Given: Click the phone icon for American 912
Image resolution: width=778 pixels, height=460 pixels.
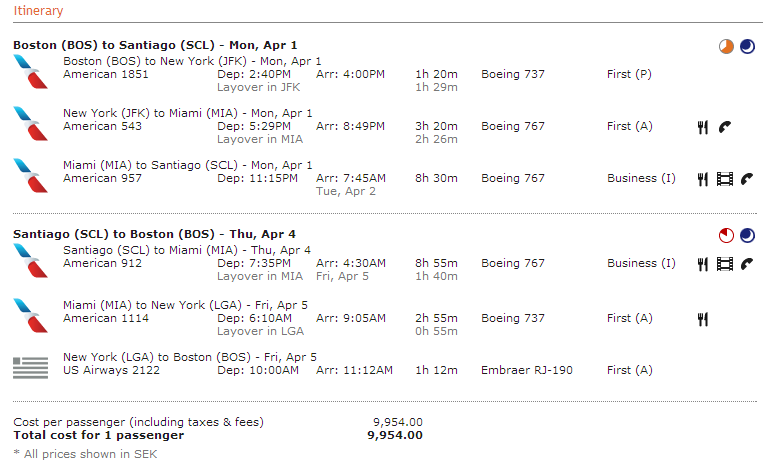Looking at the screenshot, I should [746, 264].
